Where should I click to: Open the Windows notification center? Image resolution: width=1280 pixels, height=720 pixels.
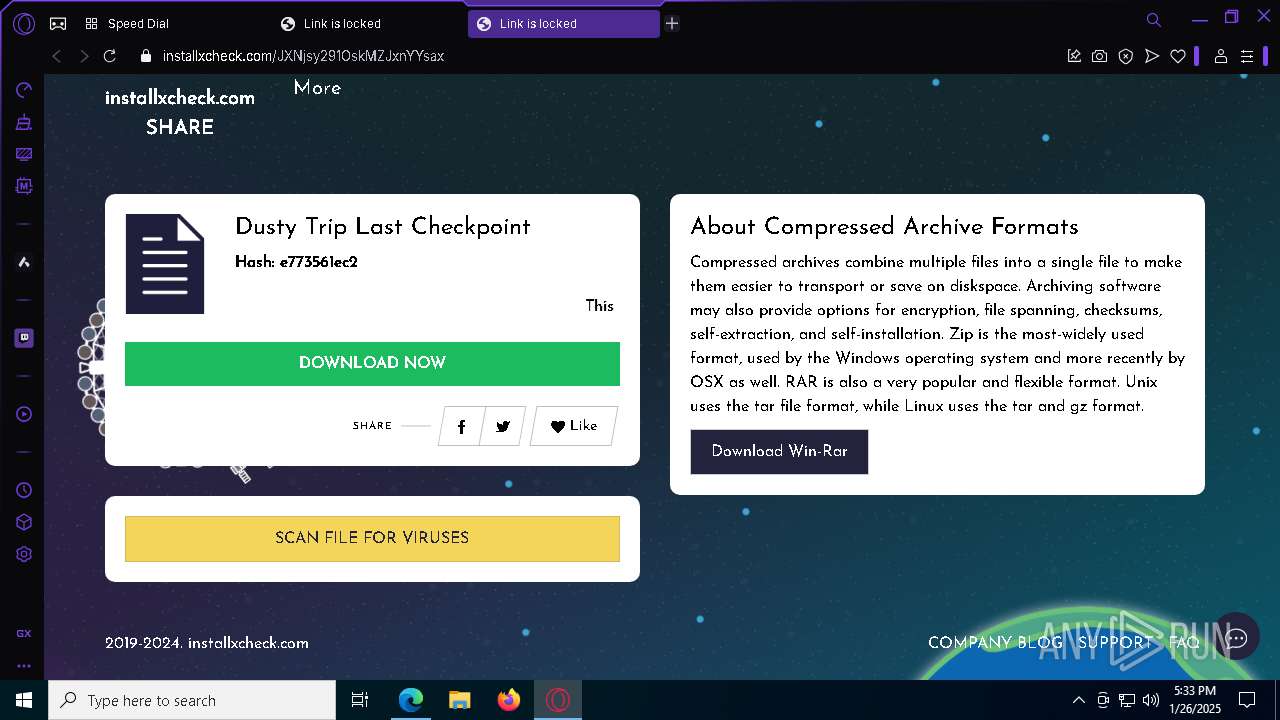(x=1247, y=700)
